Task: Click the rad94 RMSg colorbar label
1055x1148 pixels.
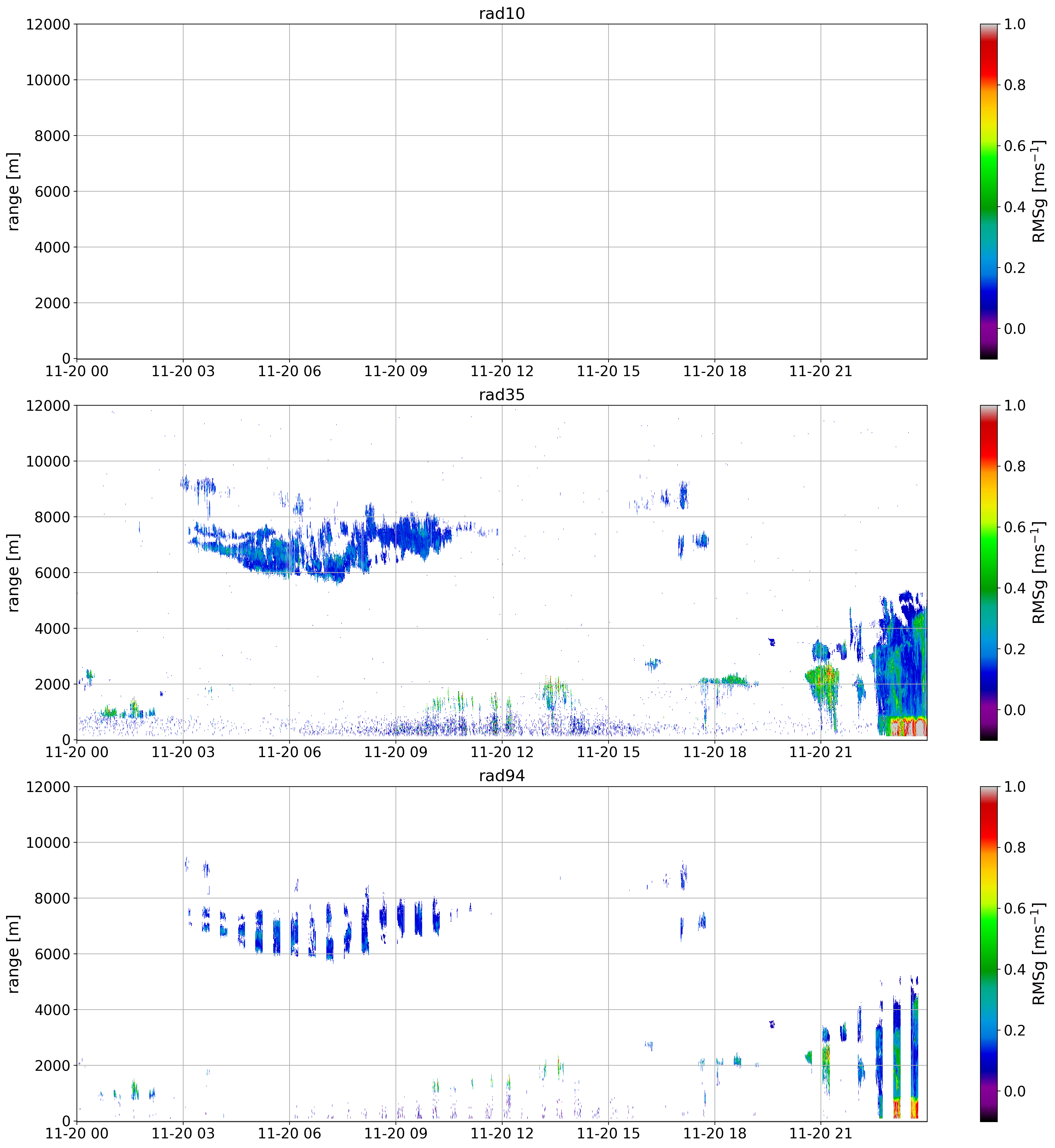Action: (1039, 954)
